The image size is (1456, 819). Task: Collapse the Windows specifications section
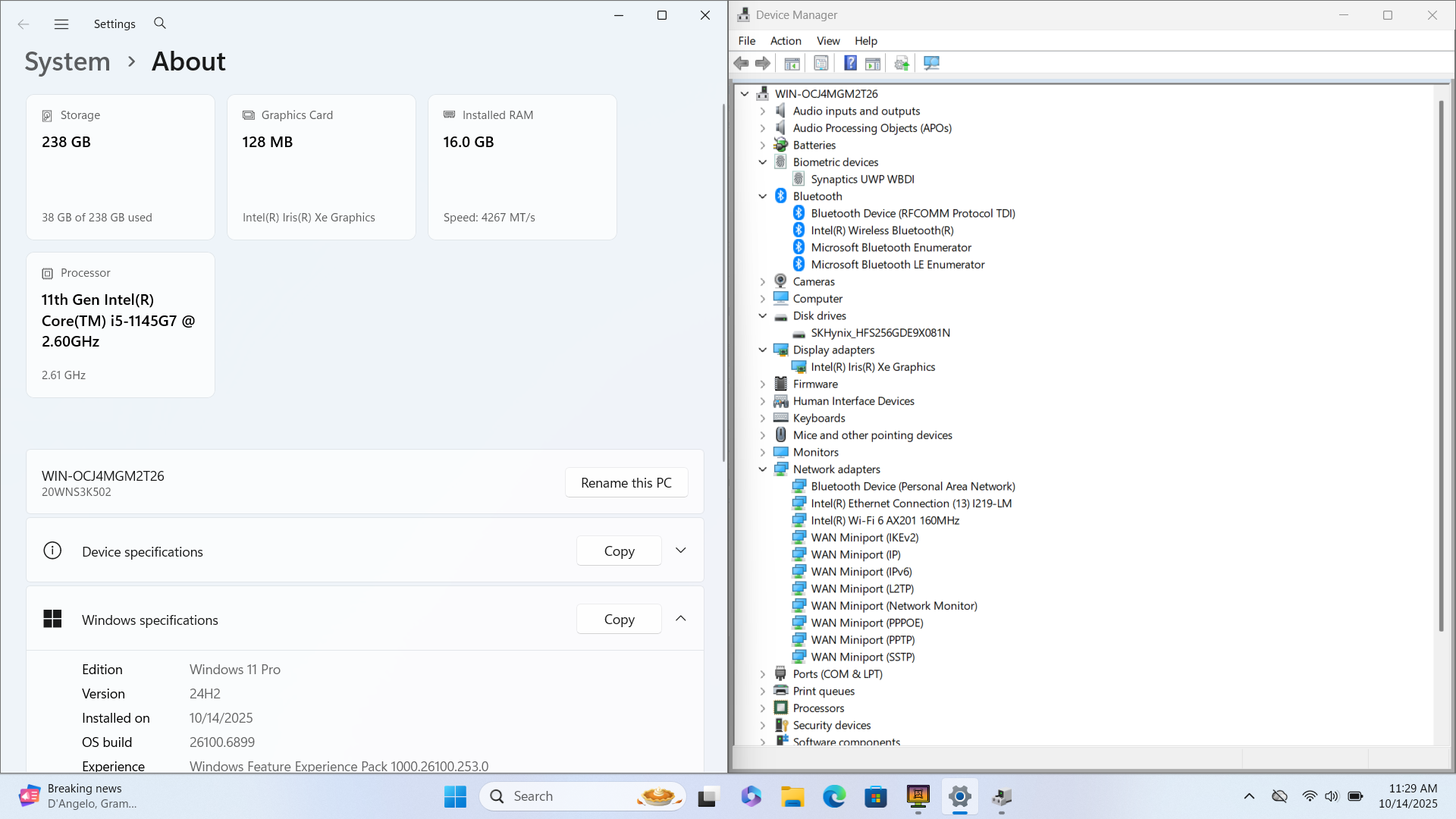(x=680, y=619)
